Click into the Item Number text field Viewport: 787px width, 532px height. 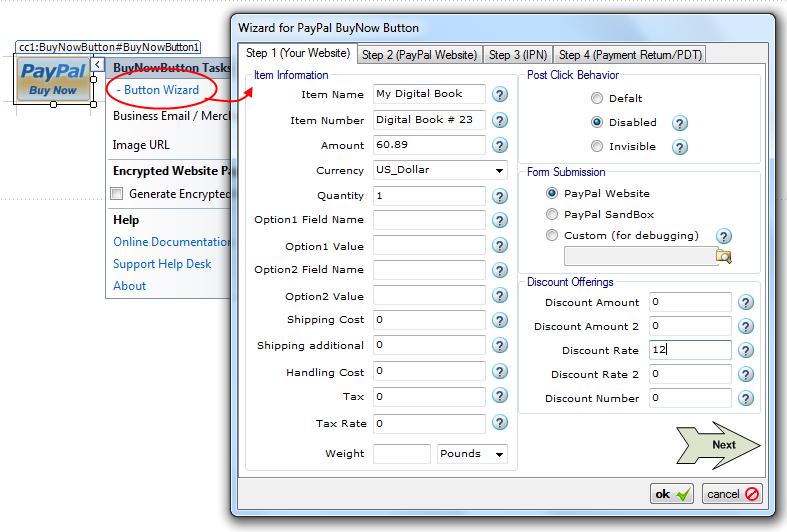pos(428,120)
